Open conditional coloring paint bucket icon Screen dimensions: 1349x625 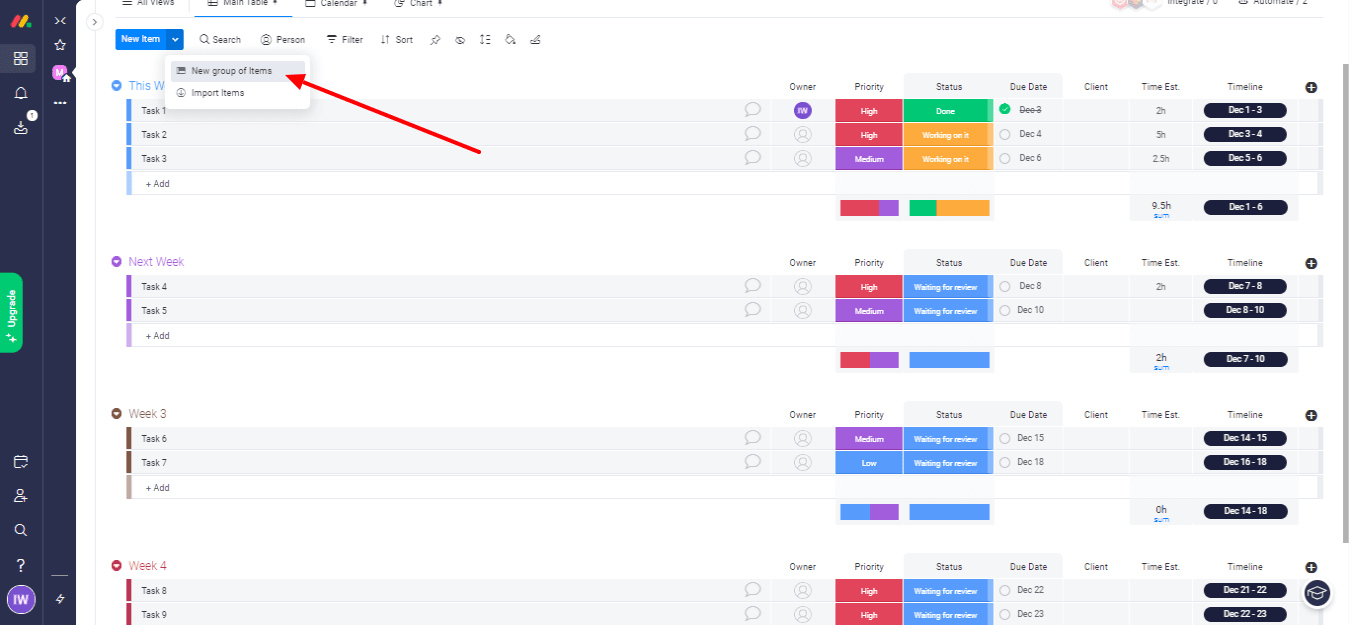(x=510, y=40)
